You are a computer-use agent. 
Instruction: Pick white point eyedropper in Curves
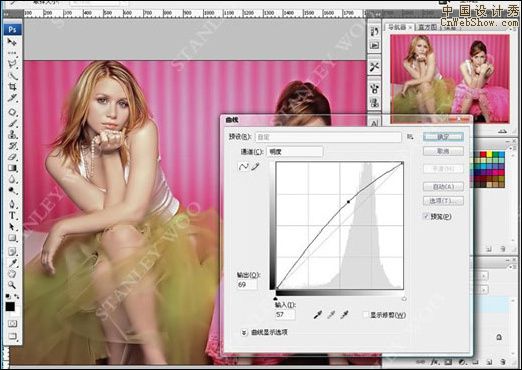point(344,314)
